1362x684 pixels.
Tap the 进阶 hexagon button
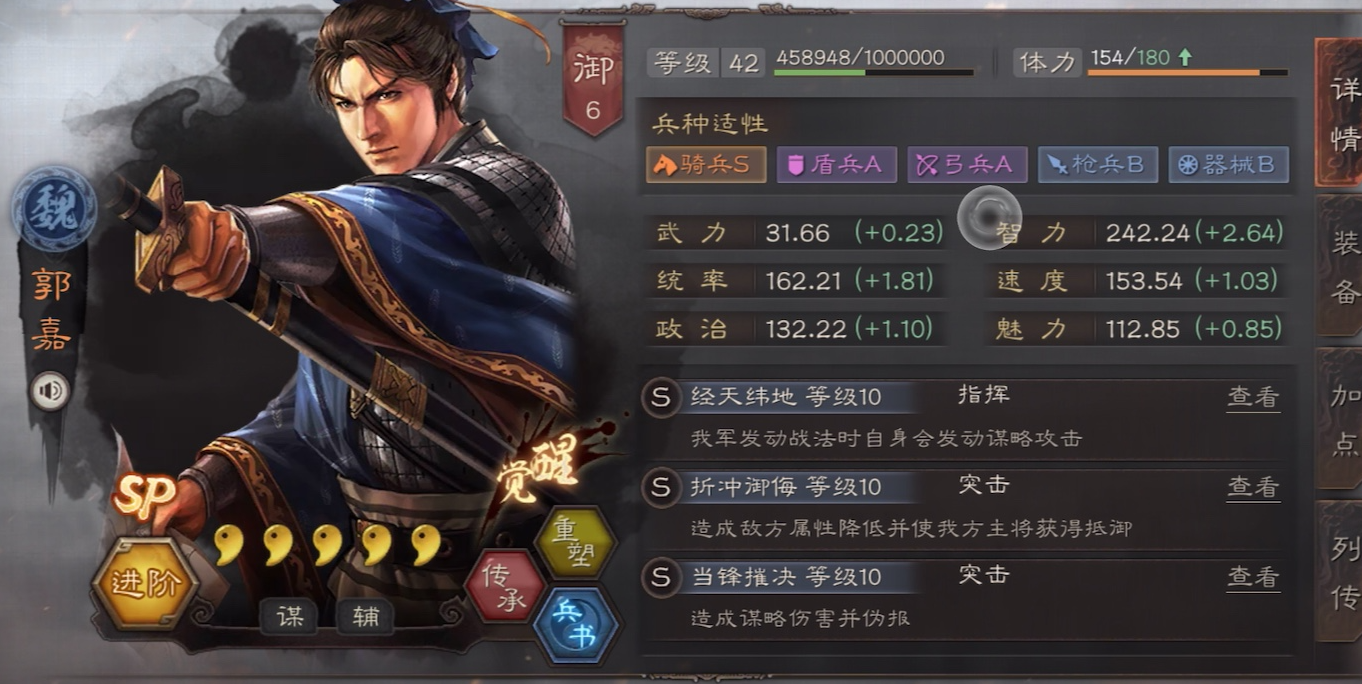tap(146, 583)
